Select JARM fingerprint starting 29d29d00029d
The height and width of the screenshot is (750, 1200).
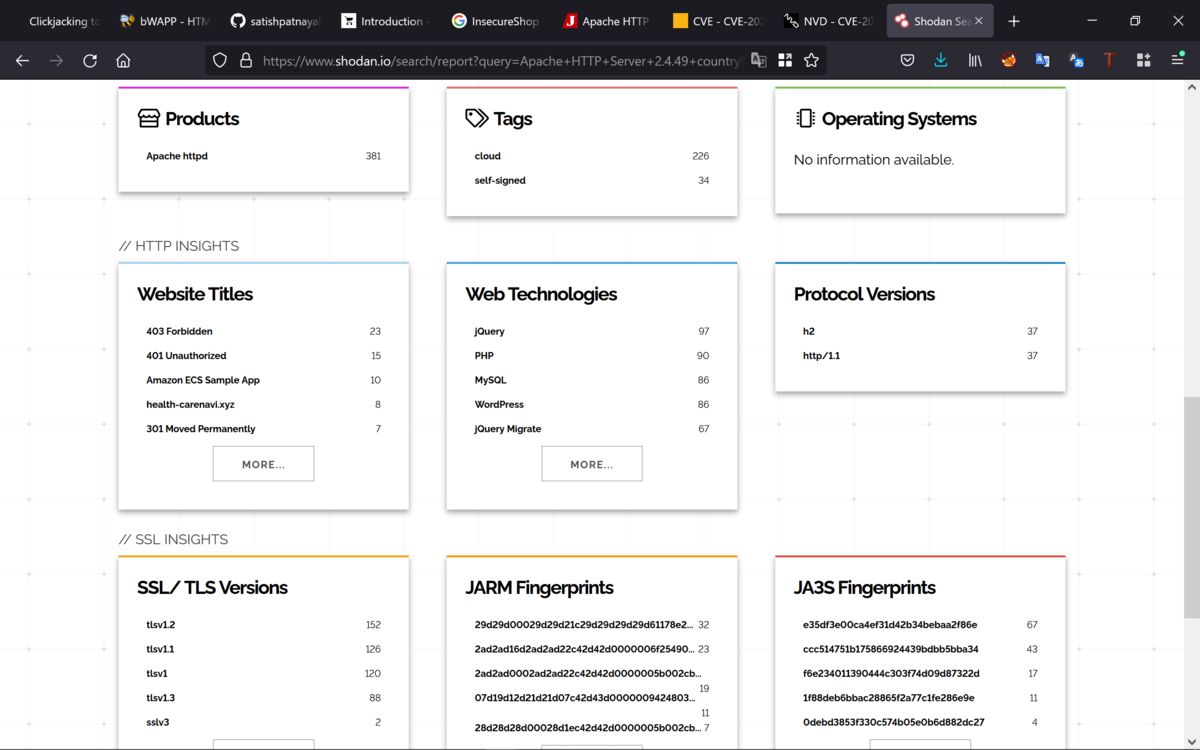pyautogui.click(x=584, y=625)
